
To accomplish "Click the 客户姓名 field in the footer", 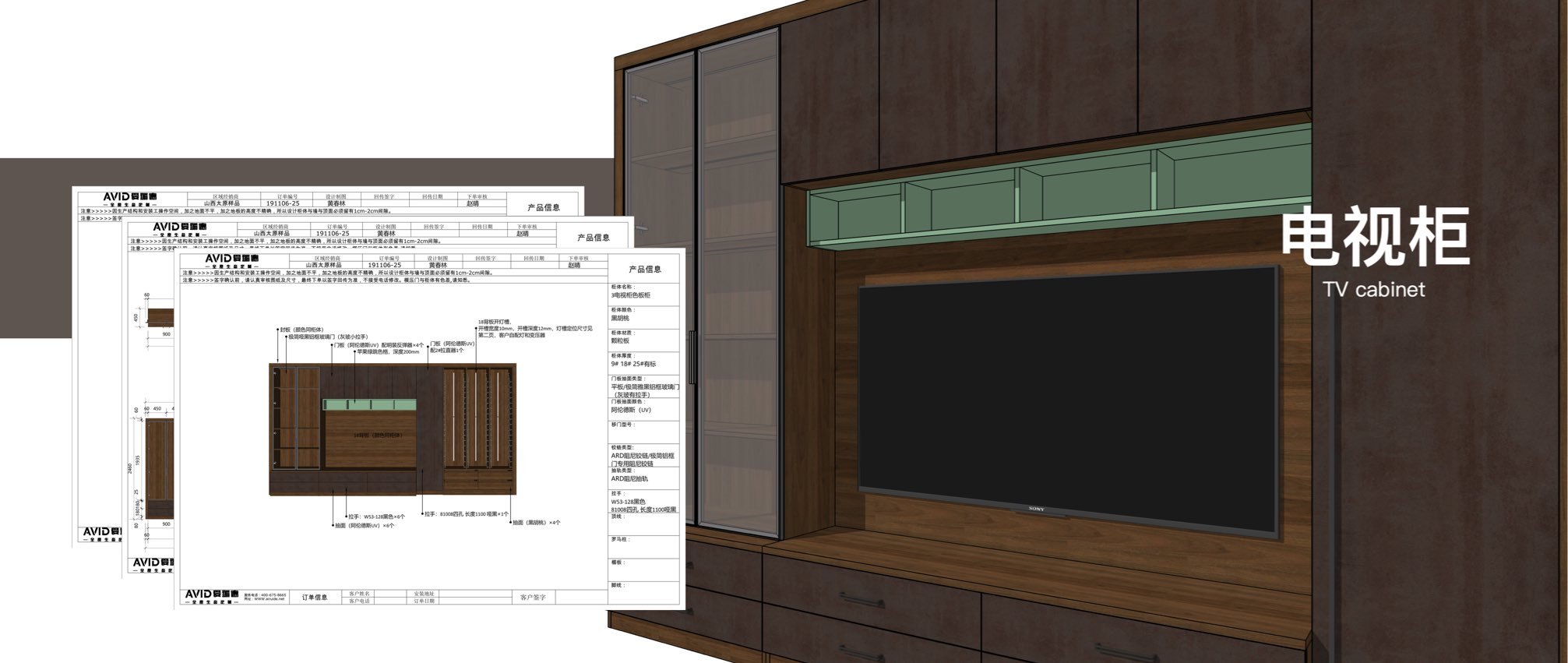I will (360, 594).
